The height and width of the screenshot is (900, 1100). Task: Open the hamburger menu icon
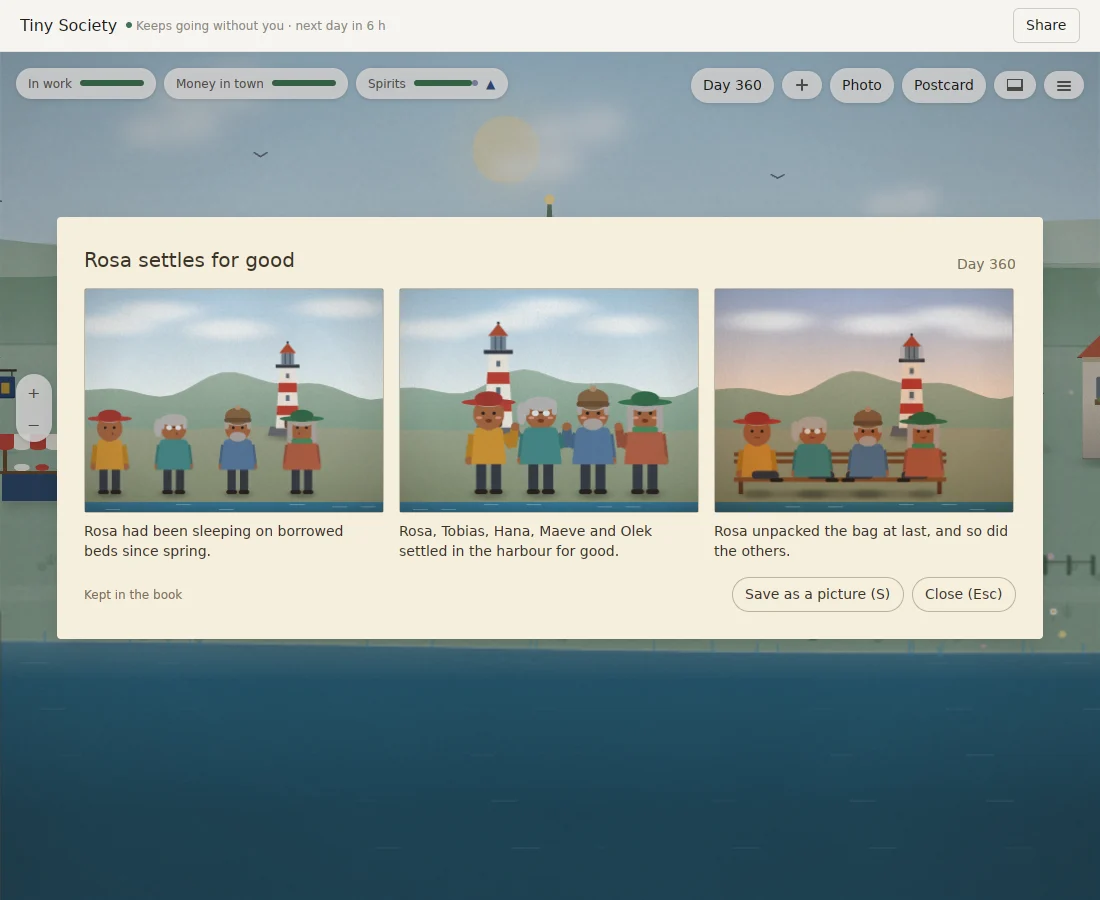click(x=1064, y=86)
